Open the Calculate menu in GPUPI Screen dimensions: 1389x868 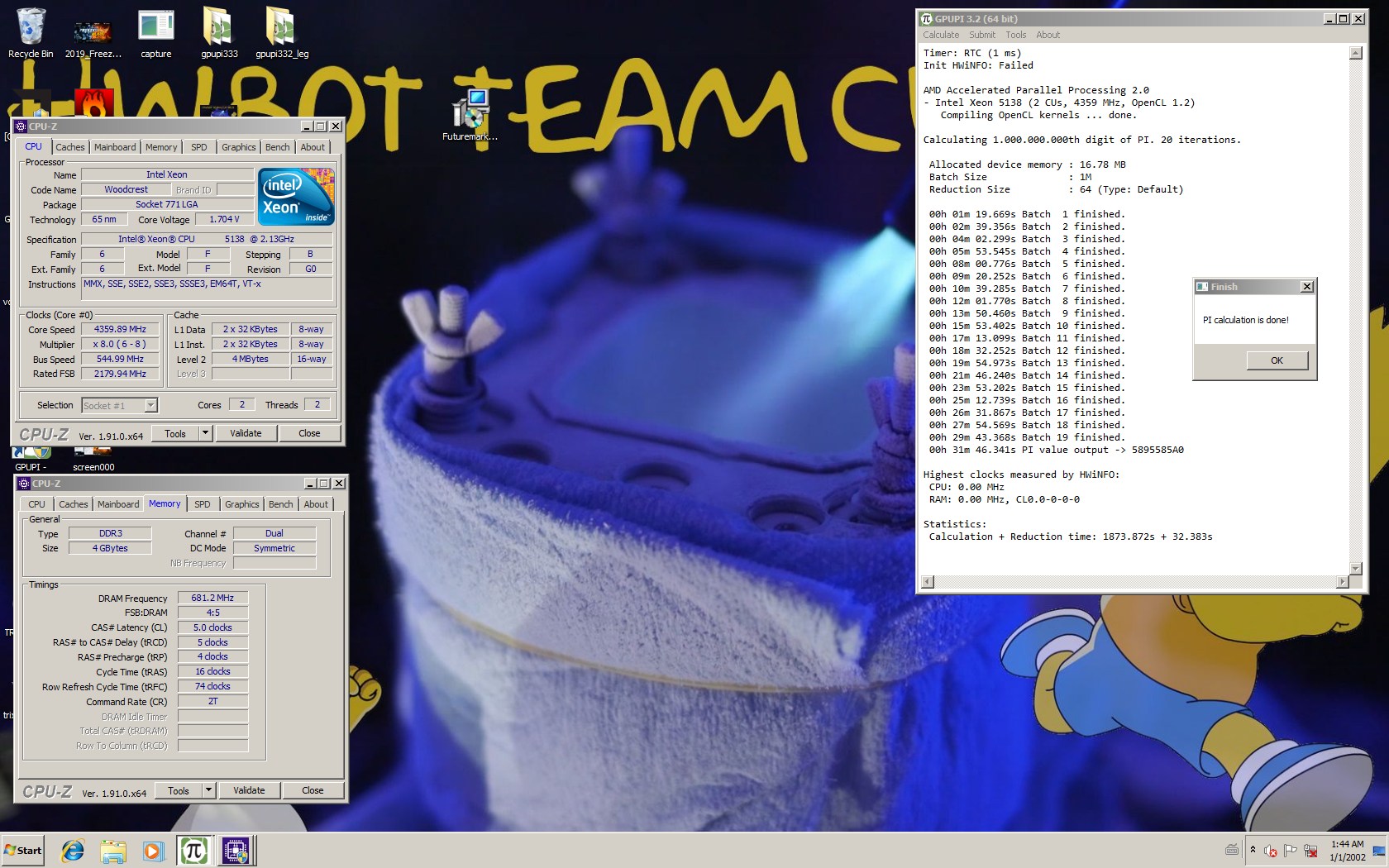tap(941, 35)
